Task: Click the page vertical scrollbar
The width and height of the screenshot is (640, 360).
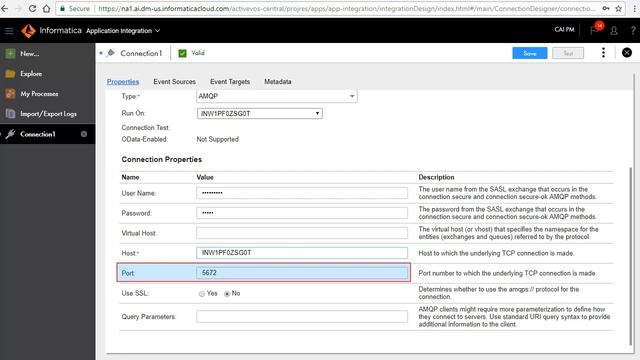Action: tap(631, 256)
